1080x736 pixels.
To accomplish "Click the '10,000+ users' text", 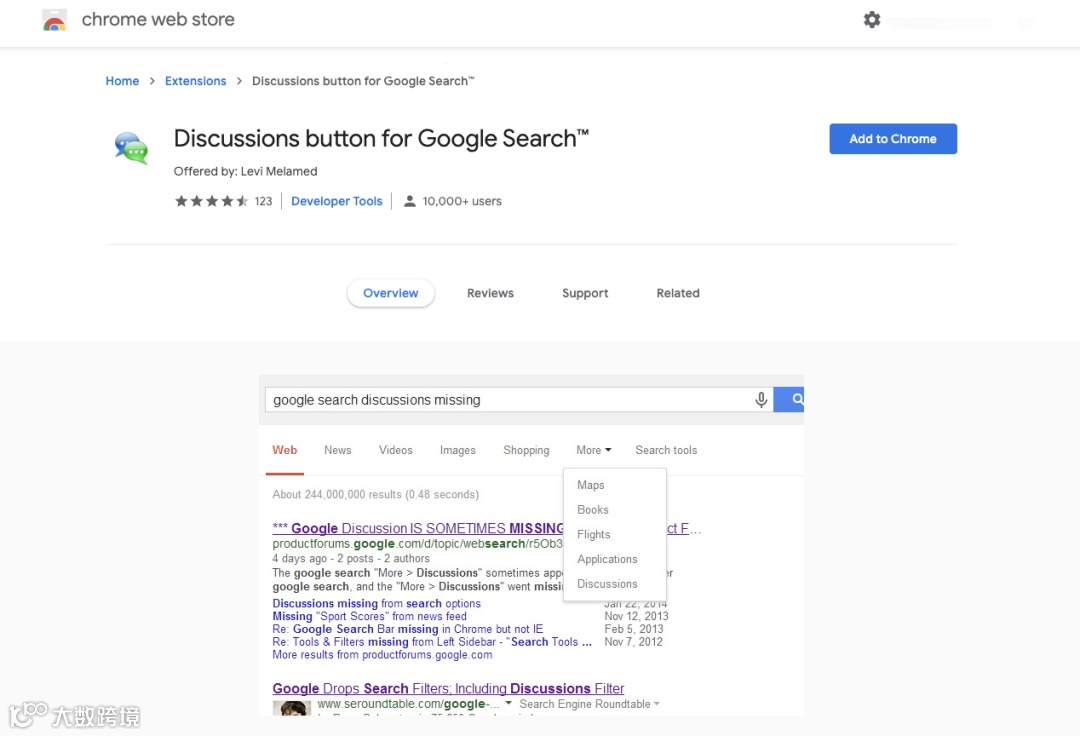I will click(462, 201).
